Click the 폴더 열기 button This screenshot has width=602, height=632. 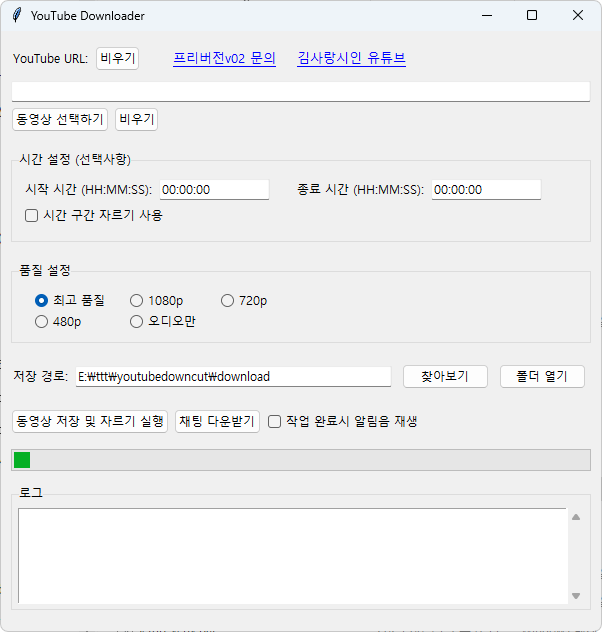click(542, 376)
